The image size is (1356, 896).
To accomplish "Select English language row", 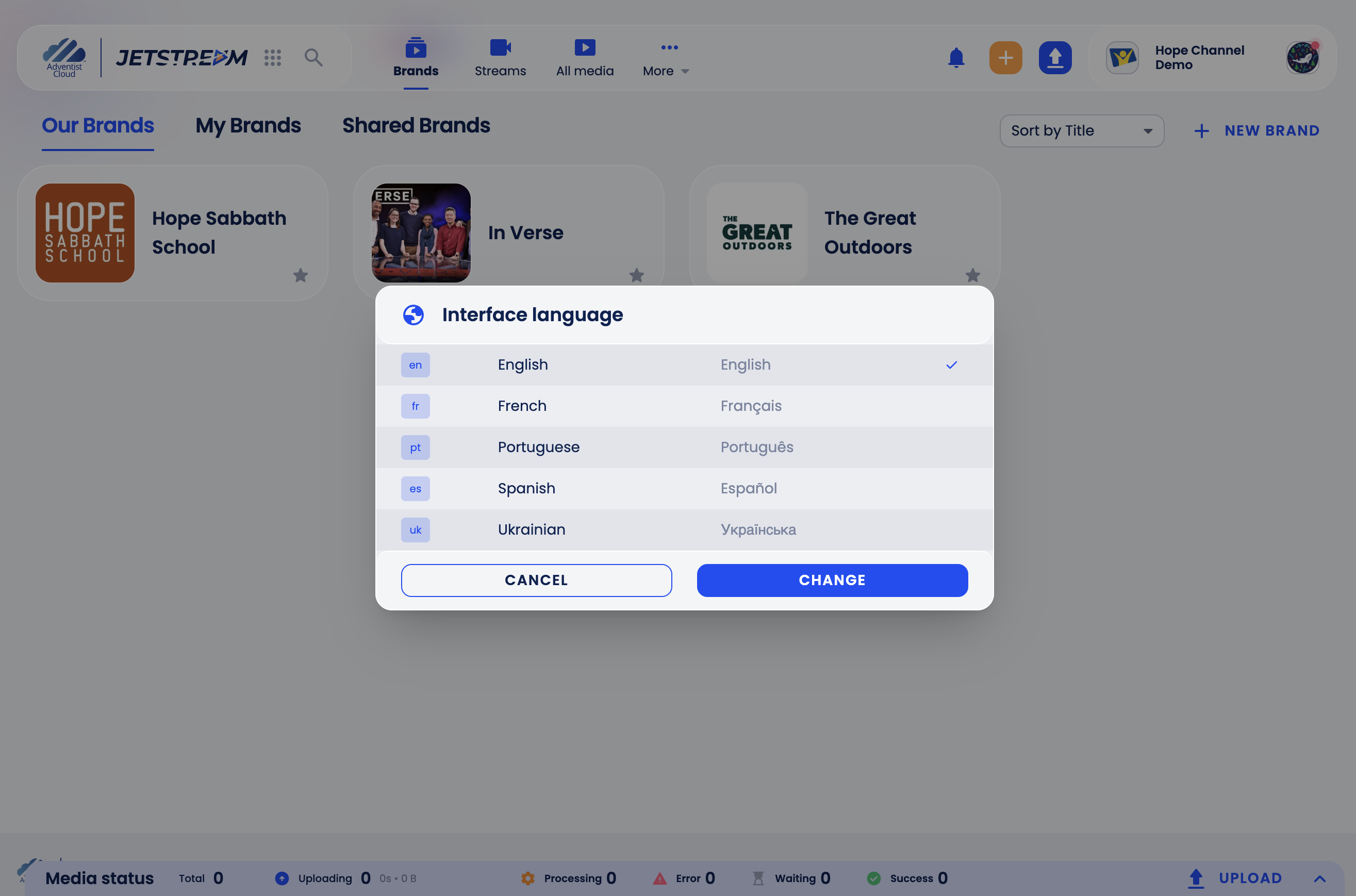I will click(x=684, y=364).
